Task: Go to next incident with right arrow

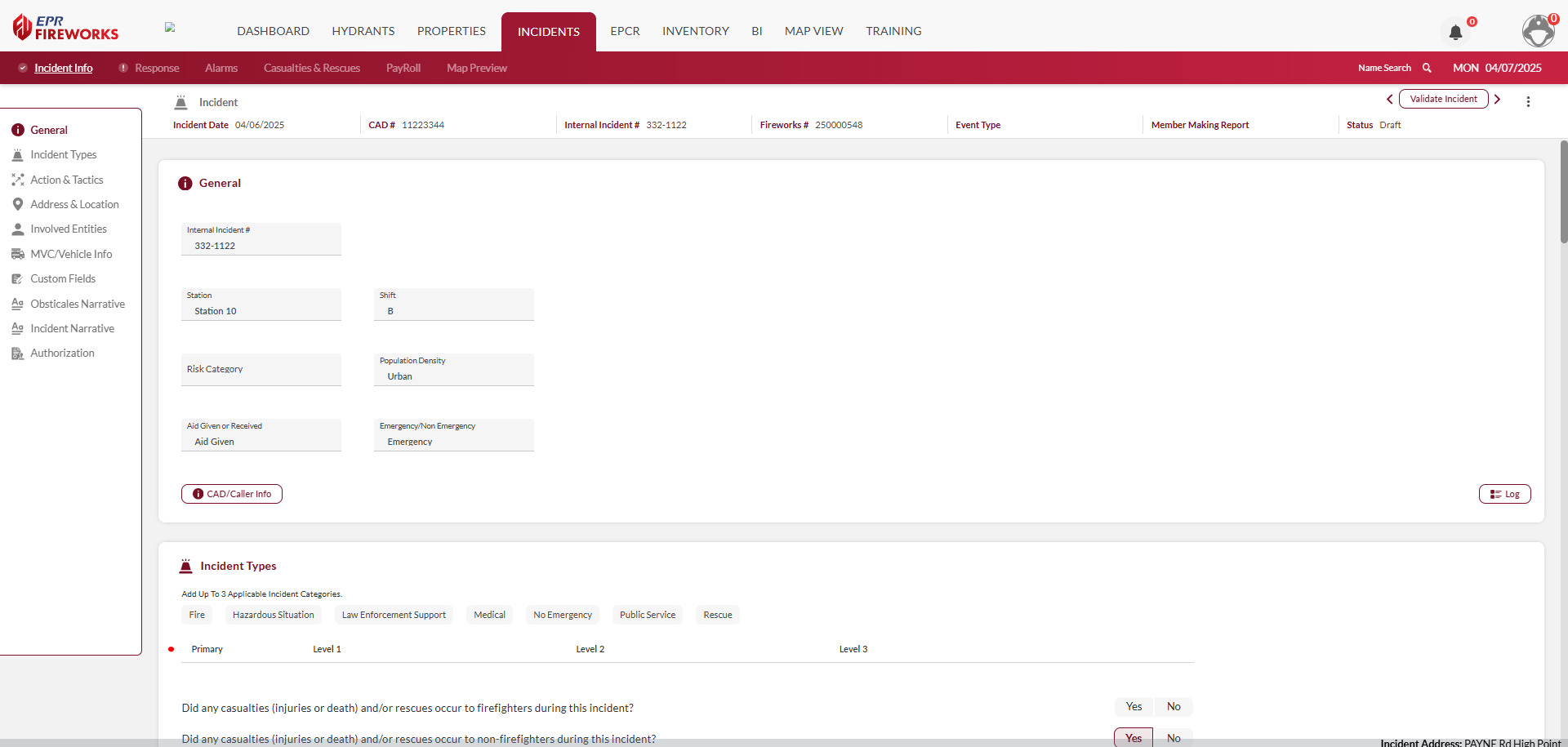Action: point(1497,99)
